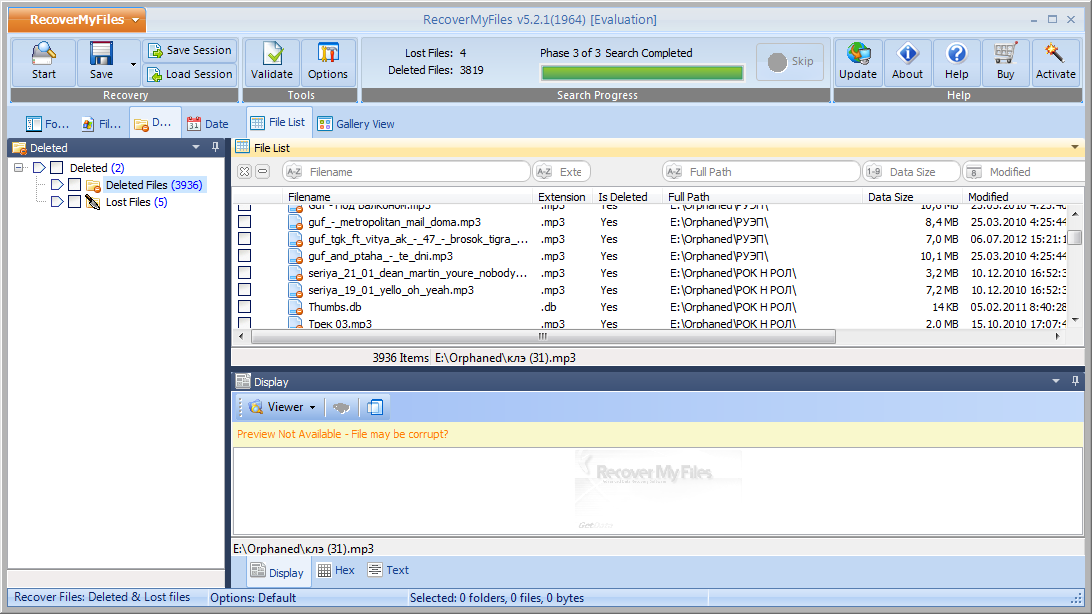
Task: Check the Deleted Files tree checkbox
Action: coord(74,185)
